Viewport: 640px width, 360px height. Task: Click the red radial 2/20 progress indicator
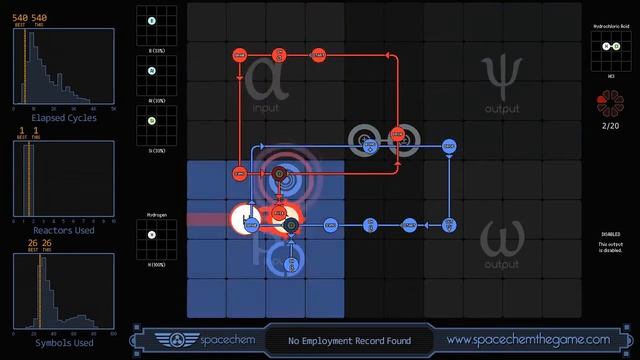coord(610,104)
